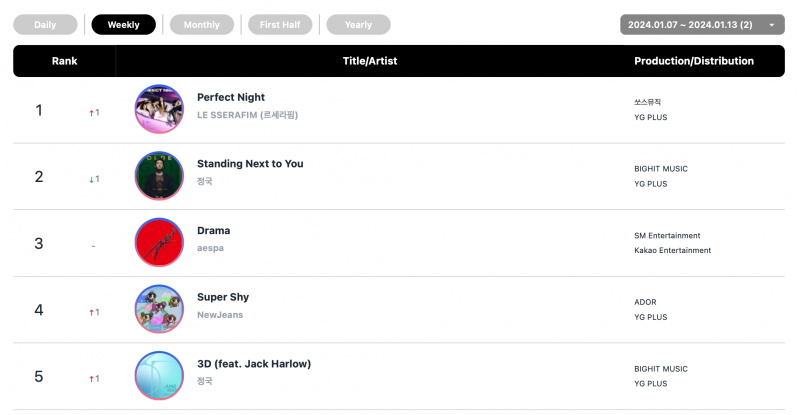Open the 2024.01.07 ~ 2024.01.13 week dropdown

click(x=702, y=25)
